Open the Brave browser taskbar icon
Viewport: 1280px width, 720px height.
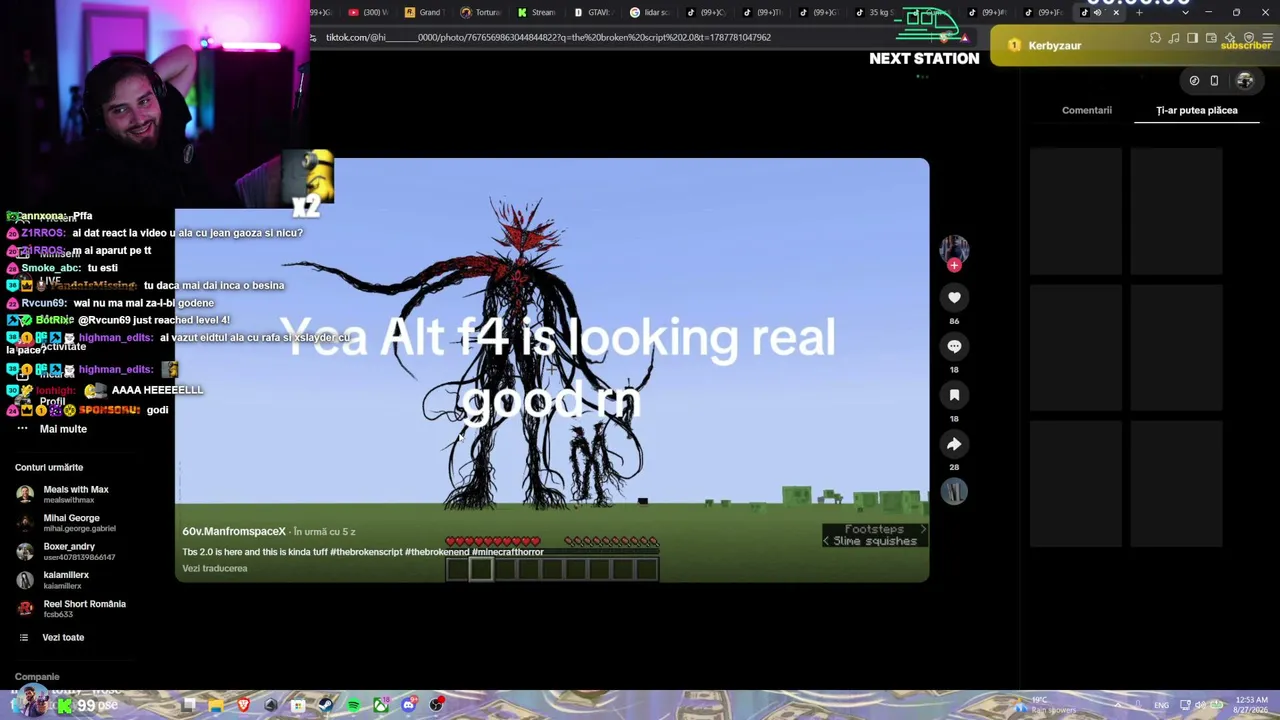tap(243, 705)
